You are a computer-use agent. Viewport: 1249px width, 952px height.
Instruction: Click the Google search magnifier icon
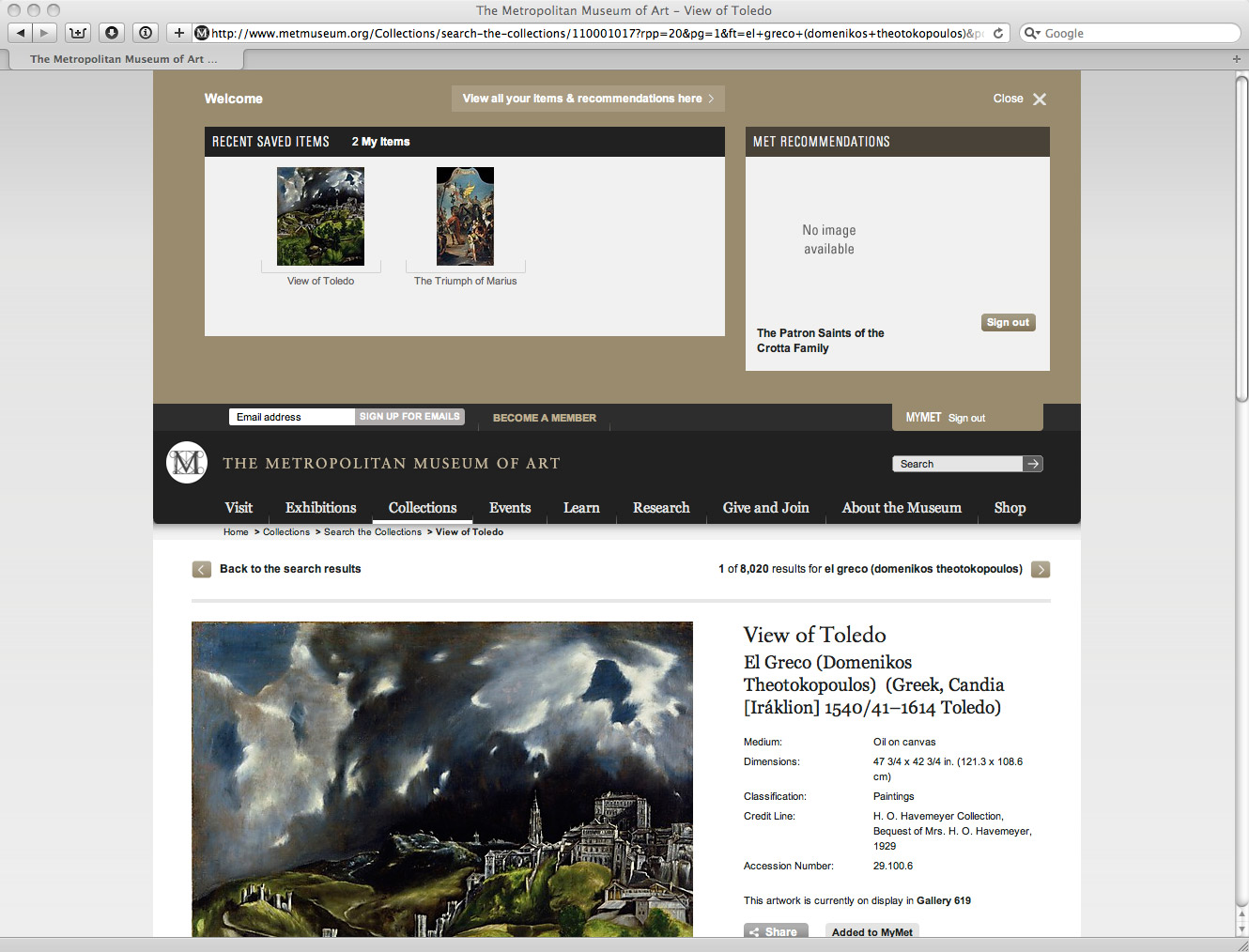point(1031,33)
